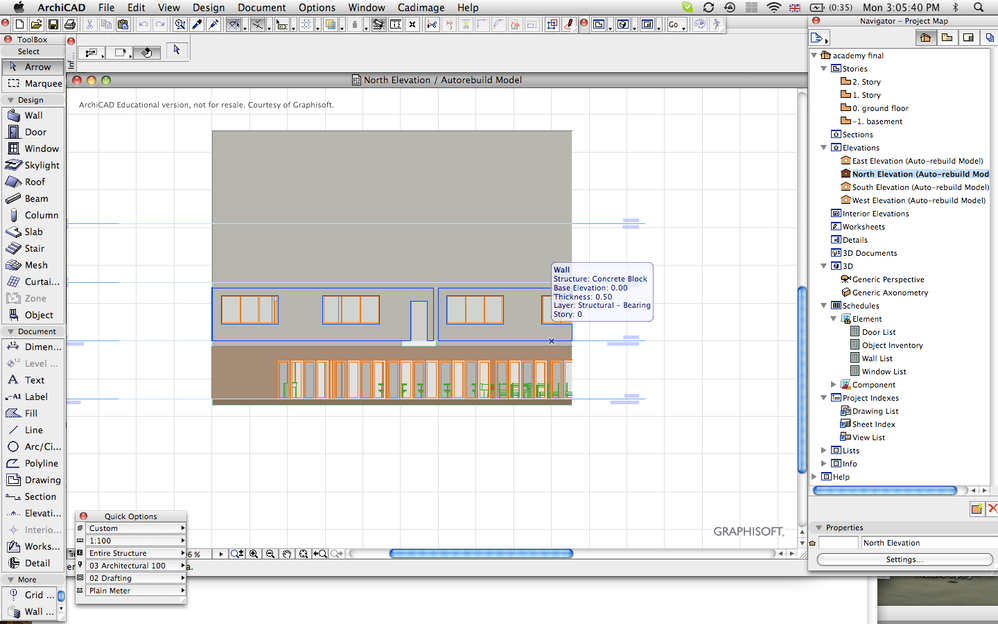Click the Print icon in toolbar
This screenshot has height=624, width=998.
(x=69, y=24)
